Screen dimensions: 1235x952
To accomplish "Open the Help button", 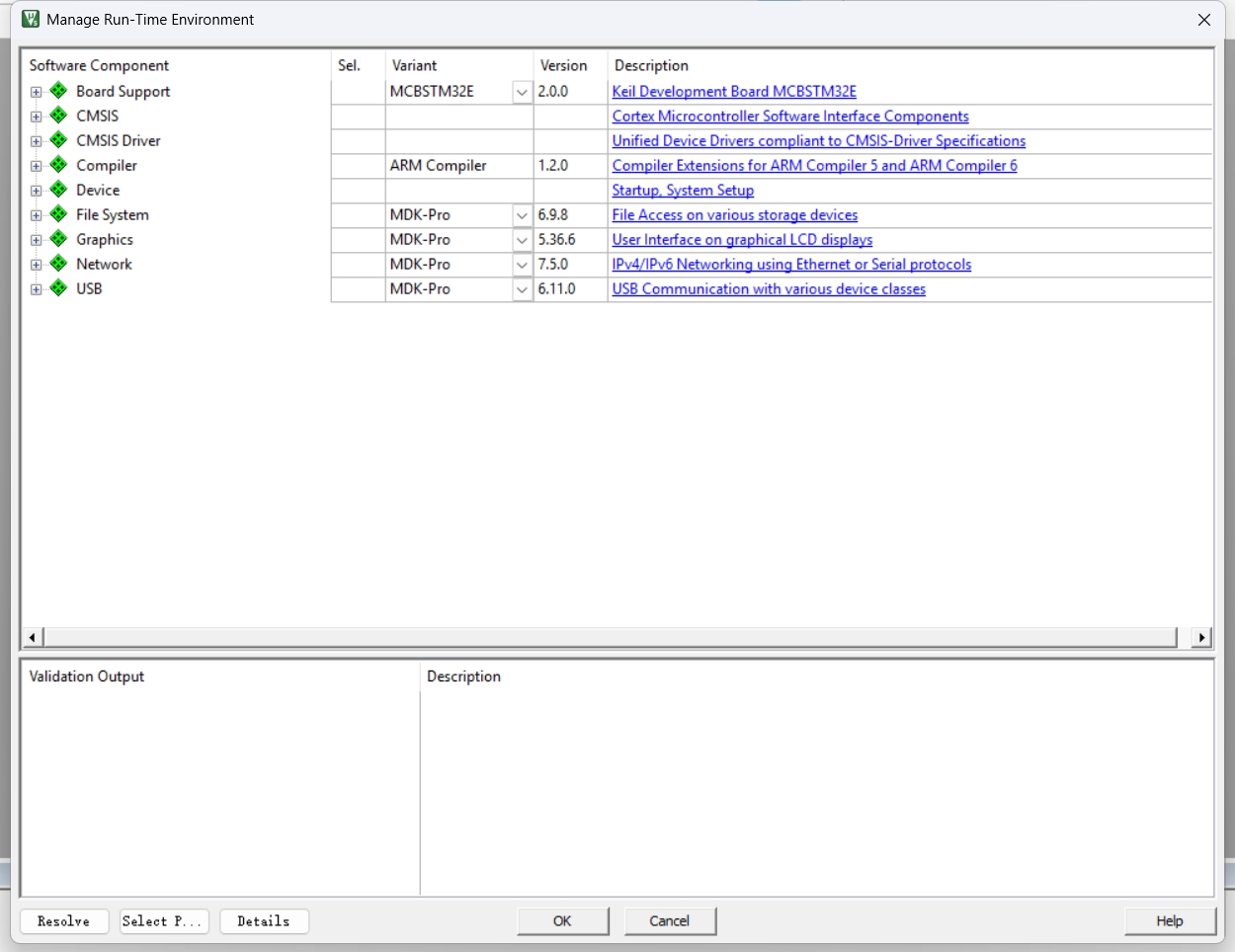I will 1170,921.
